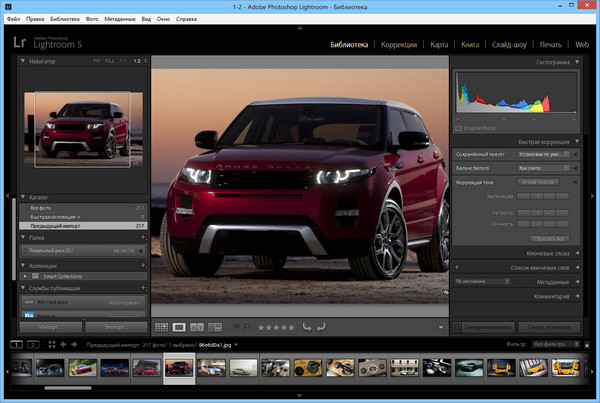Set navigator zoom to FILL

point(109,62)
